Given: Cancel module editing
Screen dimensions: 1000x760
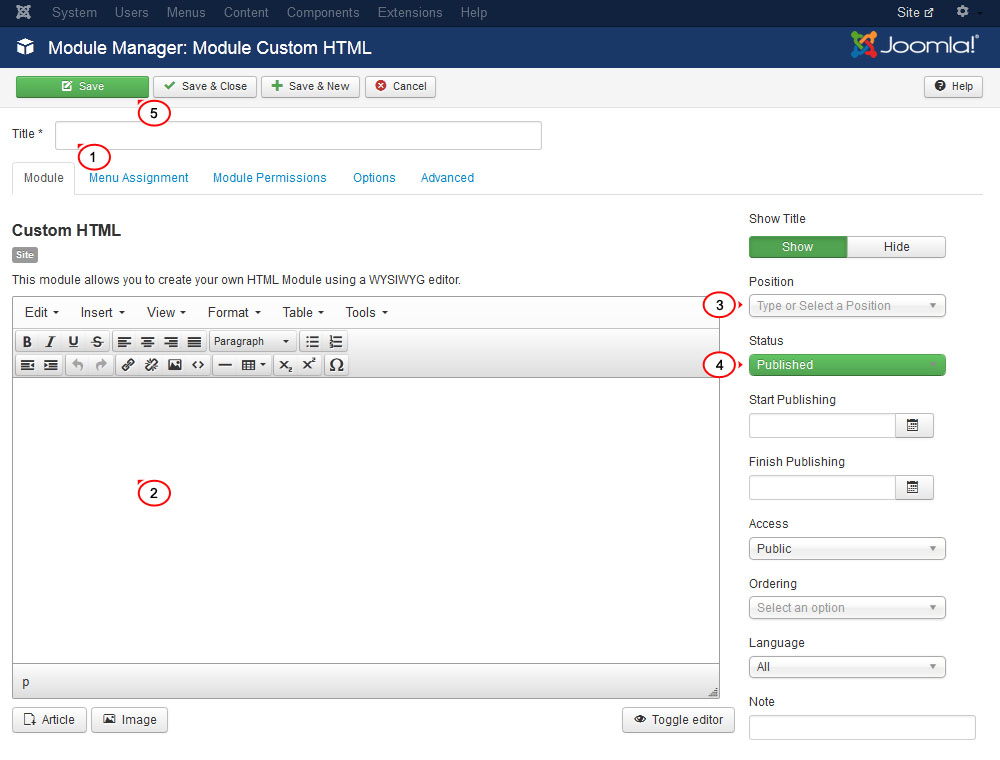Looking at the screenshot, I should 401,87.
